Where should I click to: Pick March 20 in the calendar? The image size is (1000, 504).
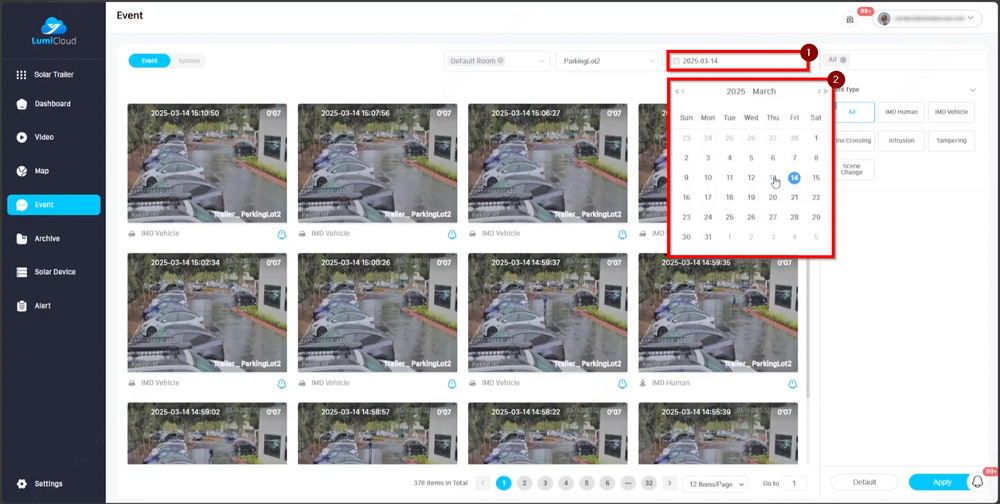pyautogui.click(x=773, y=198)
